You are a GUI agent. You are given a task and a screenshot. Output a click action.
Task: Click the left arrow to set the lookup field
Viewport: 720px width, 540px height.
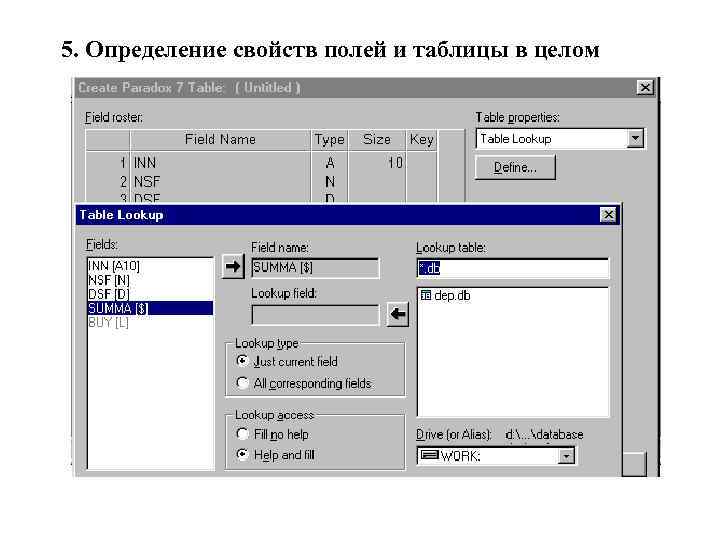pos(398,315)
